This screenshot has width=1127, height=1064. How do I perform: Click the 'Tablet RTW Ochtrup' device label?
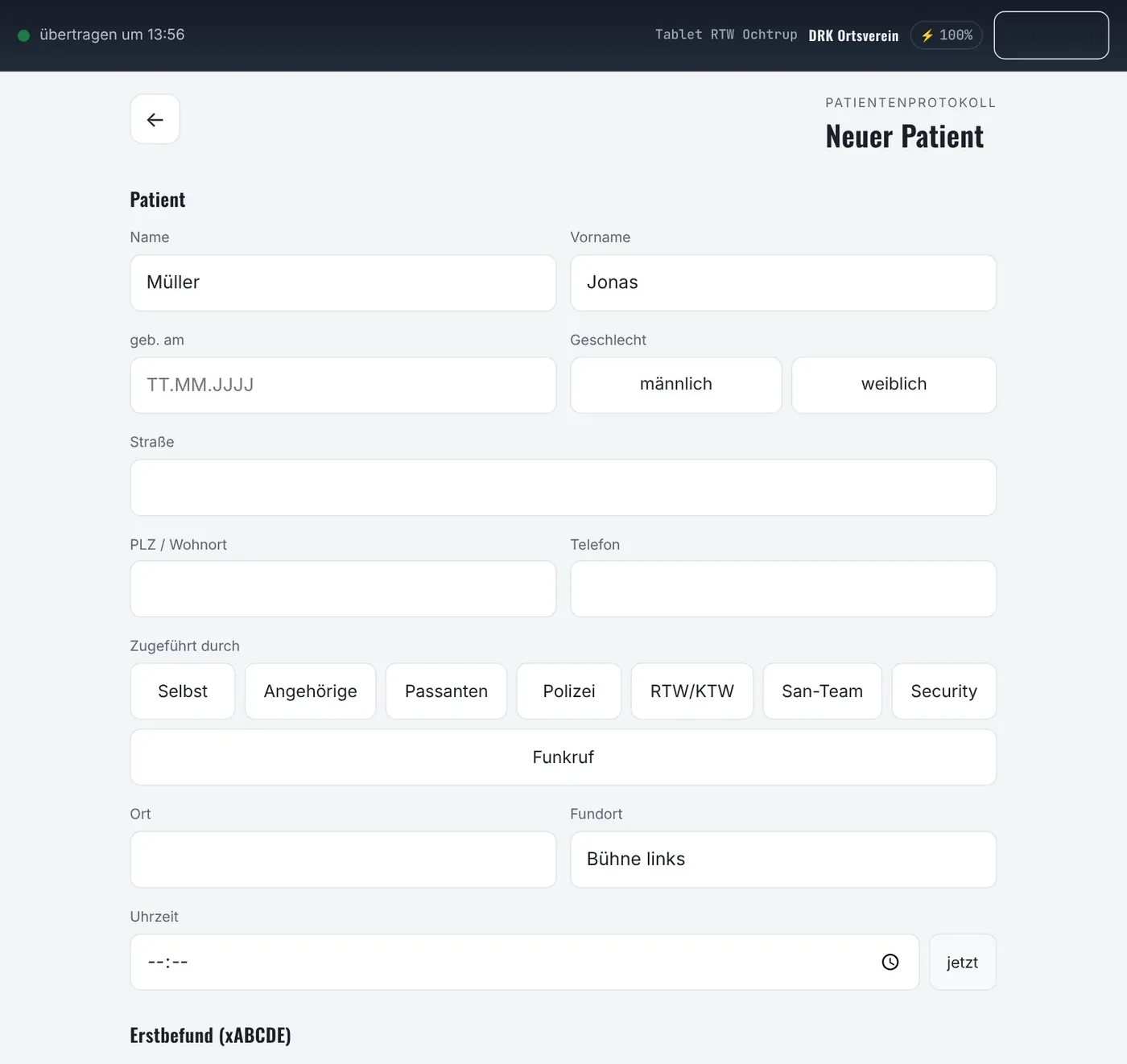tap(726, 35)
